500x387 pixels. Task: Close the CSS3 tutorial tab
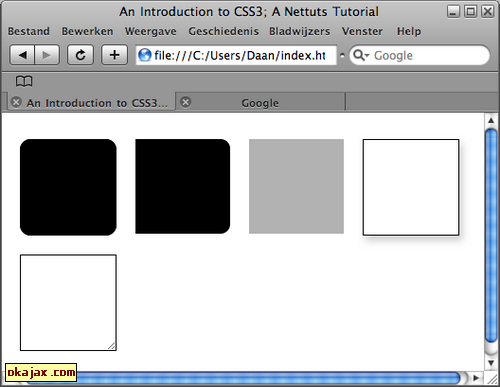(x=16, y=102)
